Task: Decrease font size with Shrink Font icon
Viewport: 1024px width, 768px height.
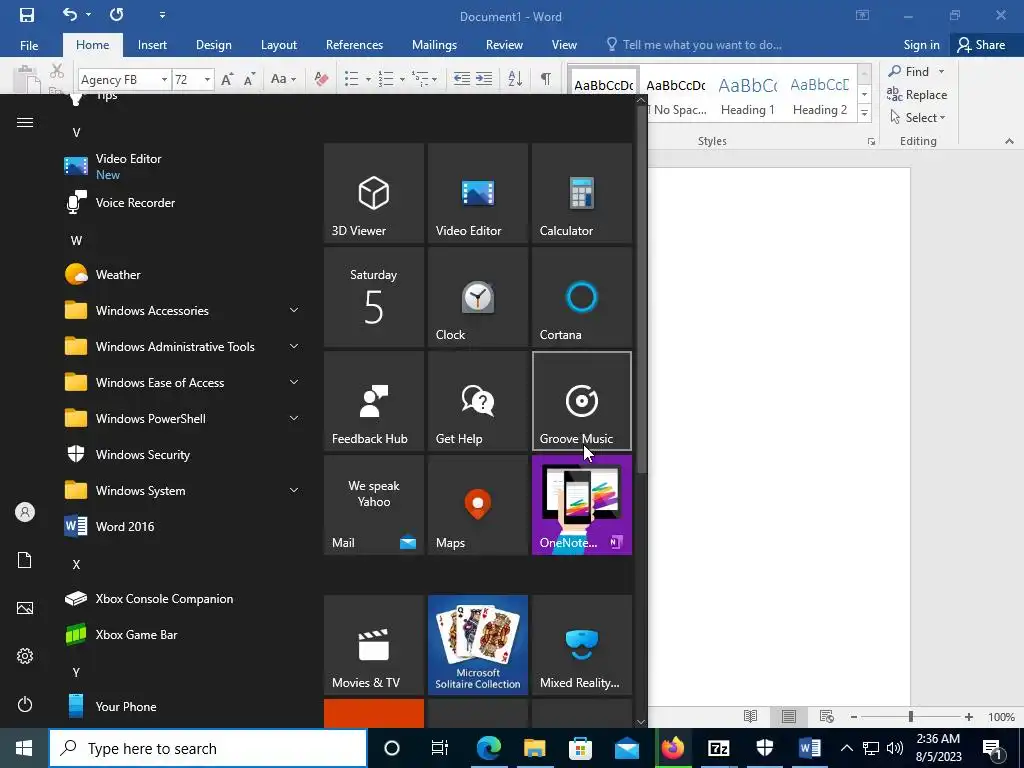Action: pyautogui.click(x=249, y=79)
